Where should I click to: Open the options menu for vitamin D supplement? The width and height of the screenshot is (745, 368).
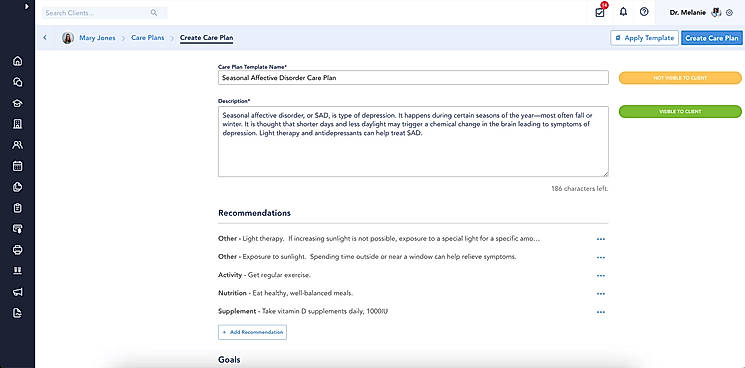pyautogui.click(x=601, y=312)
